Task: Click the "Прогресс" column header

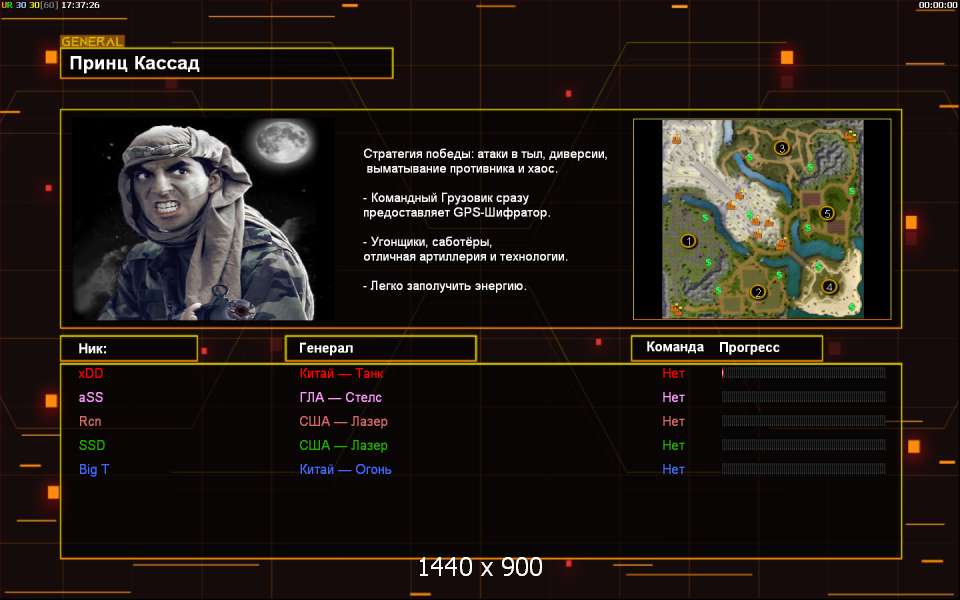Action: point(749,348)
